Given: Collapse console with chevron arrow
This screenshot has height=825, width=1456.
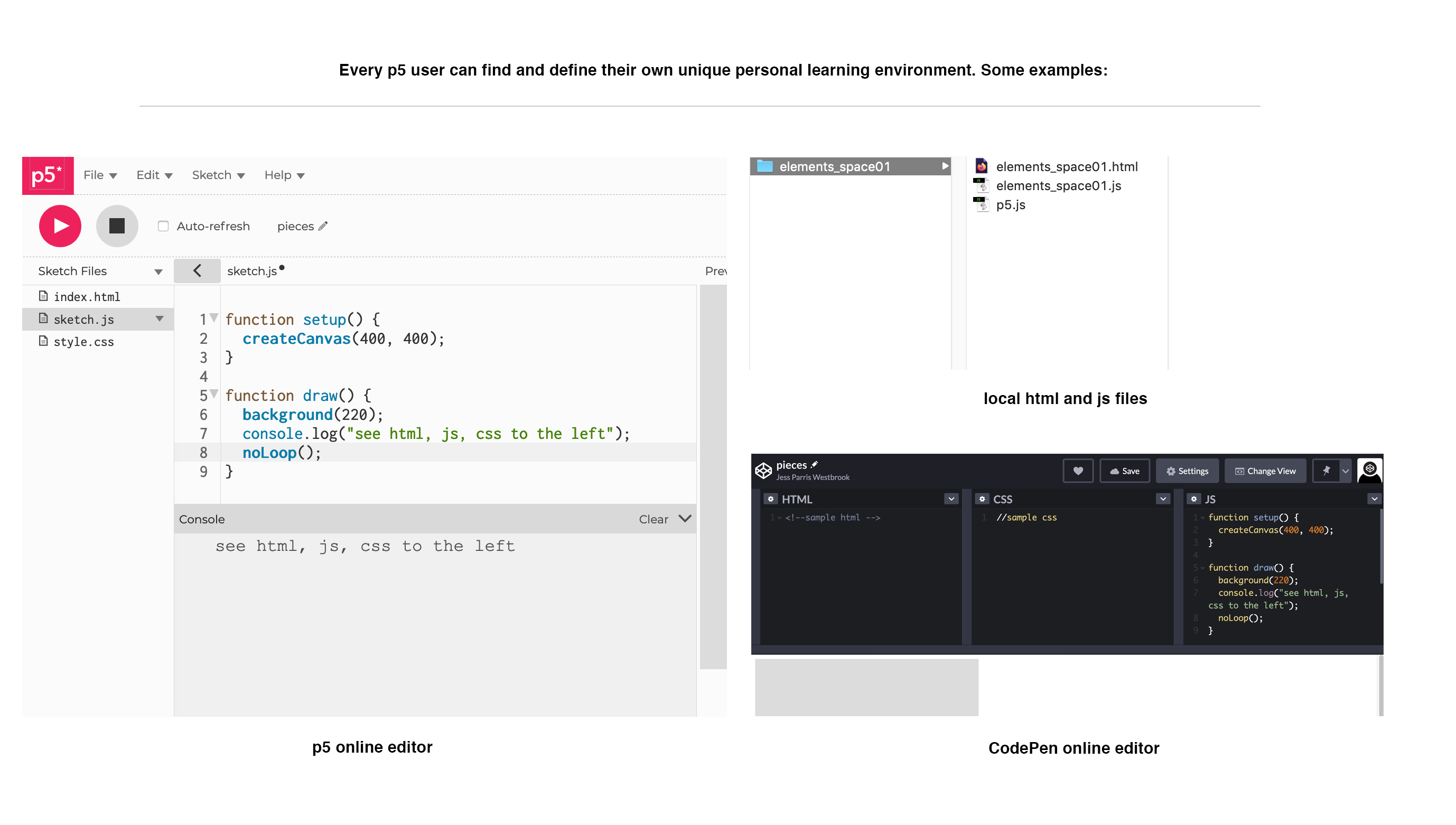Looking at the screenshot, I should tap(684, 519).
